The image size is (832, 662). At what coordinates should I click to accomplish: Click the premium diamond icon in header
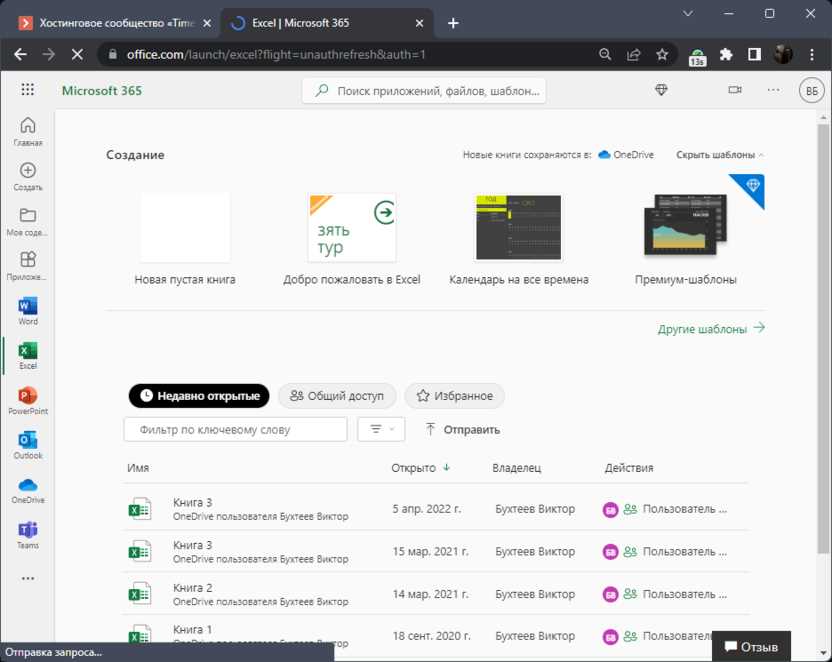coord(661,90)
